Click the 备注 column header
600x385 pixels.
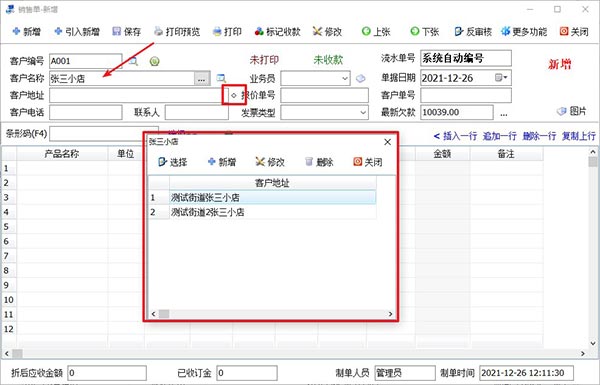(x=506, y=154)
